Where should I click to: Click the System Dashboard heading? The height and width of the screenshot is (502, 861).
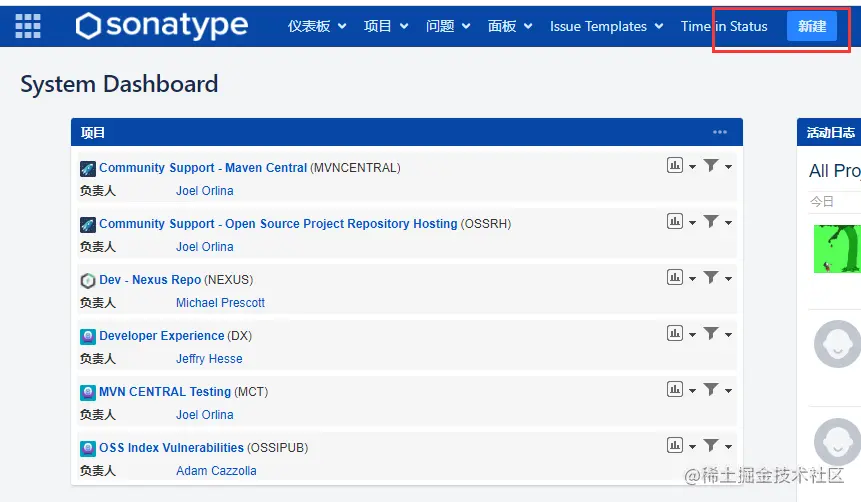pyautogui.click(x=119, y=84)
